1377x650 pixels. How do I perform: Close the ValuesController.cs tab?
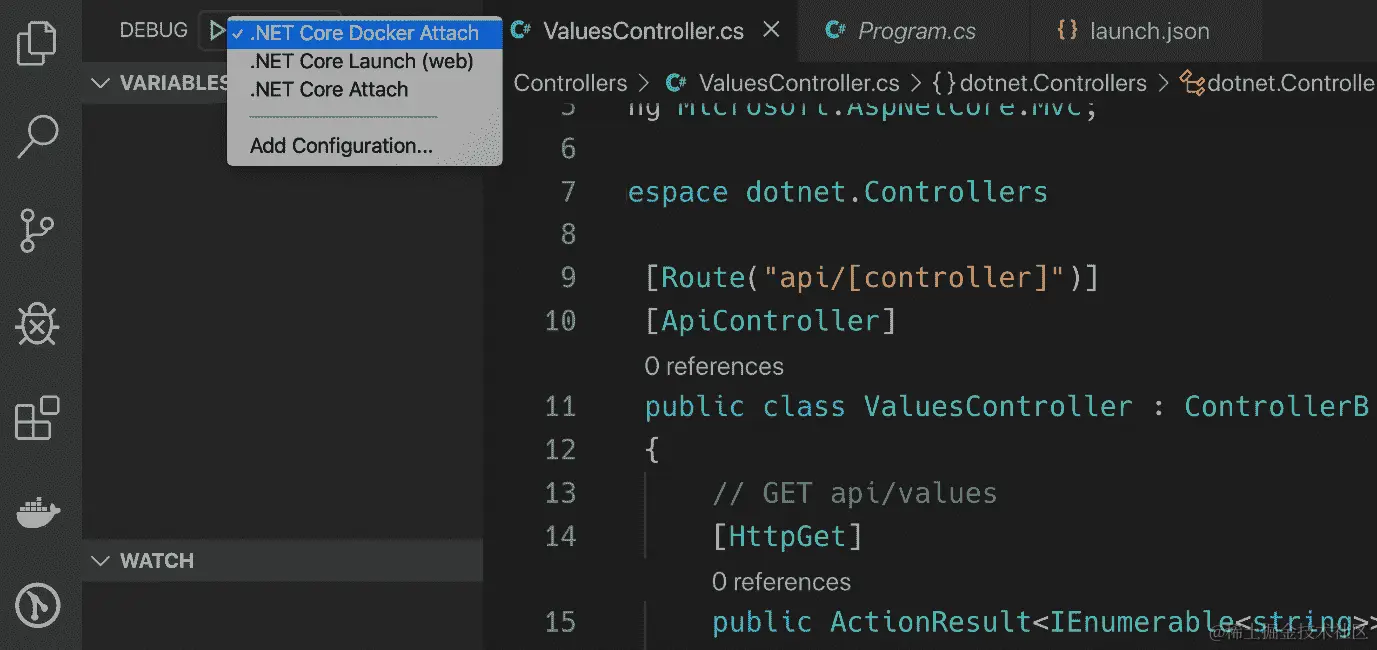[771, 30]
